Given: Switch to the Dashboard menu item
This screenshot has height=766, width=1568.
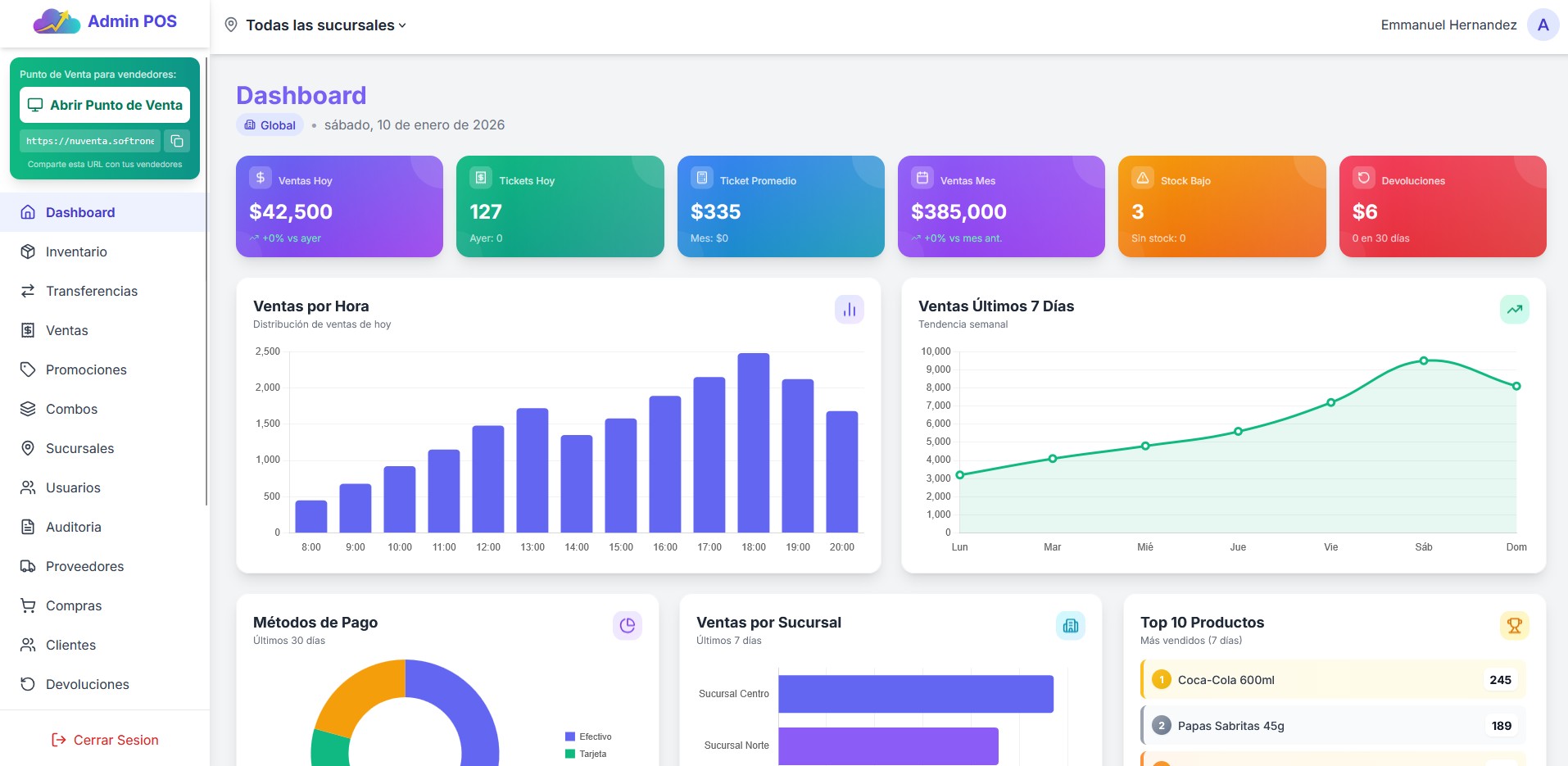Looking at the screenshot, I should pyautogui.click(x=79, y=212).
